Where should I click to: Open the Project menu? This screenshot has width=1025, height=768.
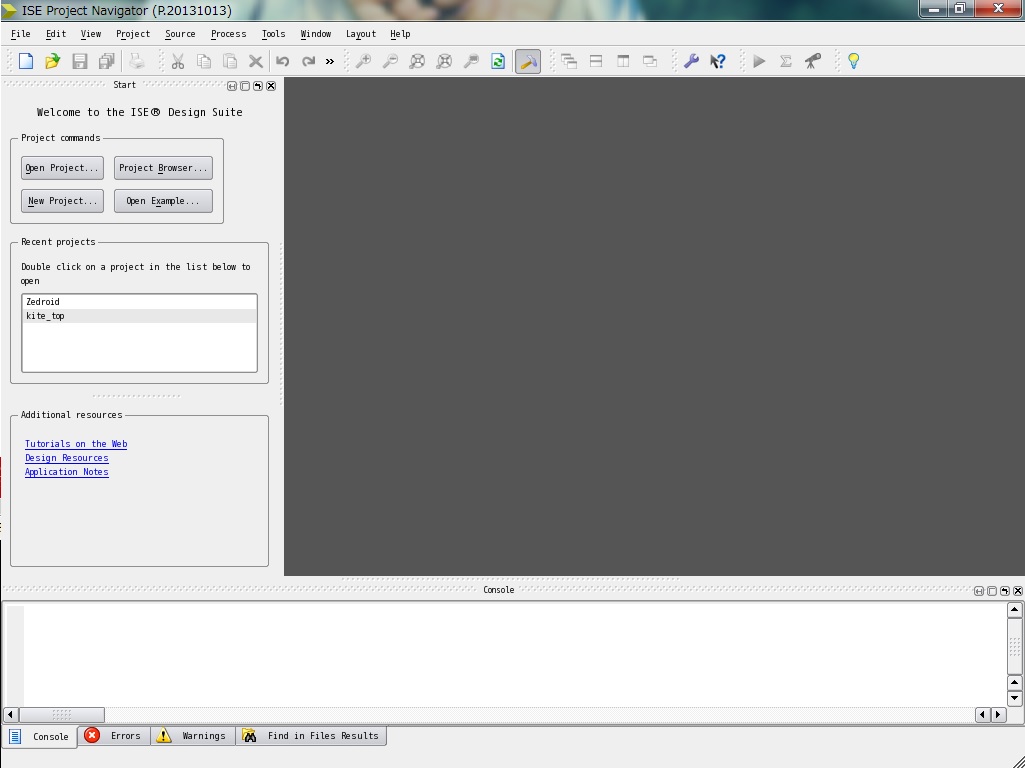click(133, 34)
